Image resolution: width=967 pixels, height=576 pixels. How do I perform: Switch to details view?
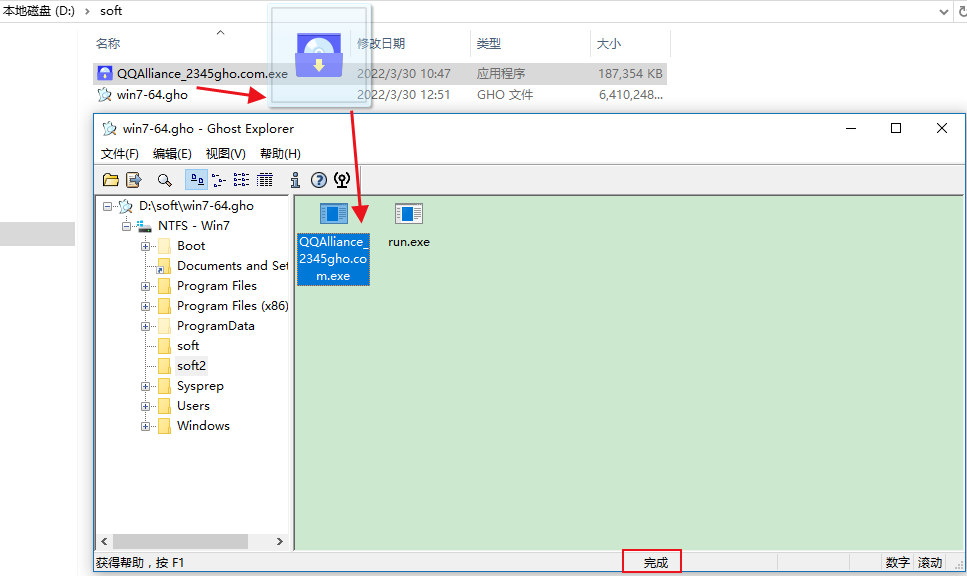coord(265,180)
